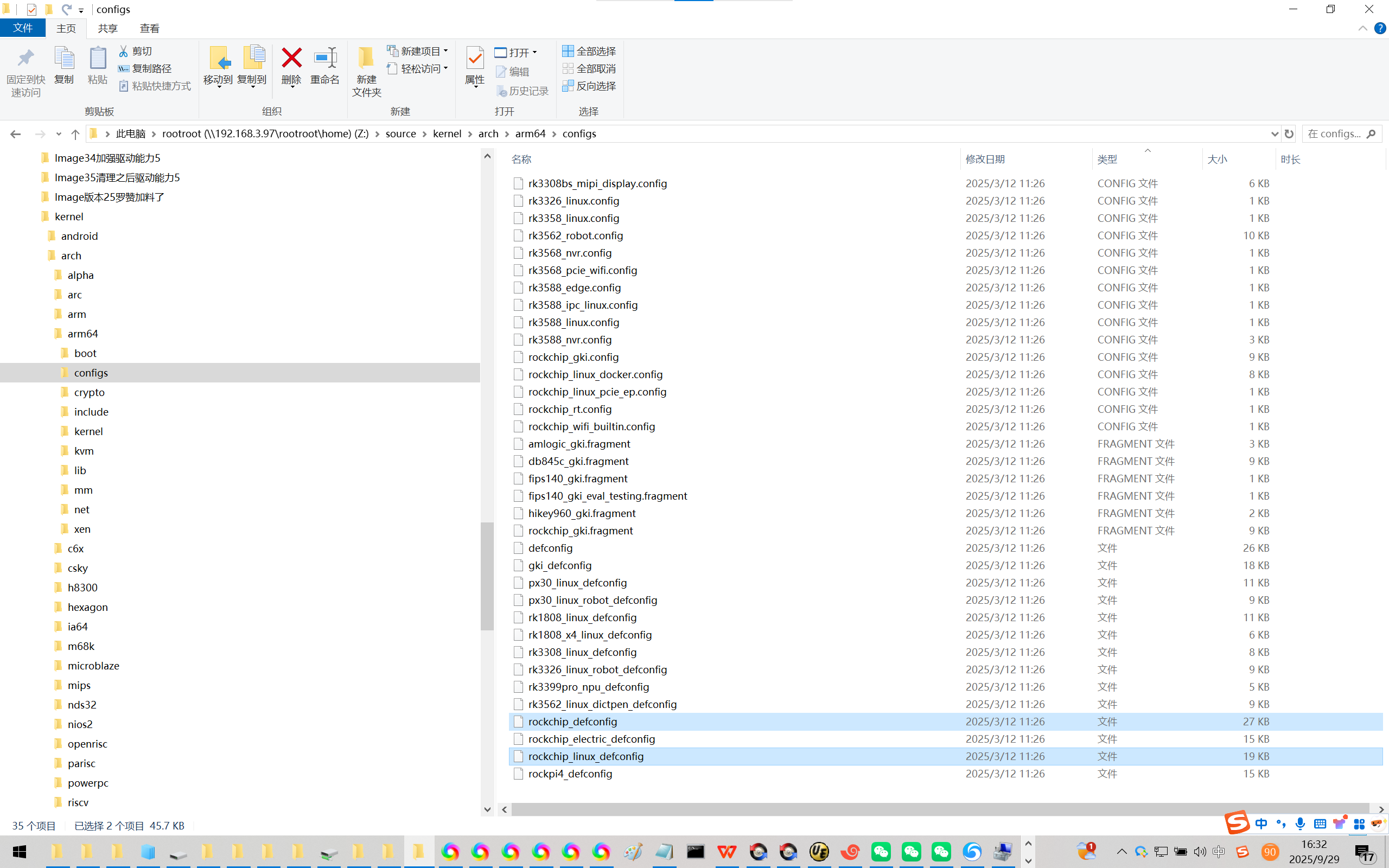This screenshot has width=1389, height=868.
Task: Open the 轻松访问 dropdown
Action: [x=417, y=68]
